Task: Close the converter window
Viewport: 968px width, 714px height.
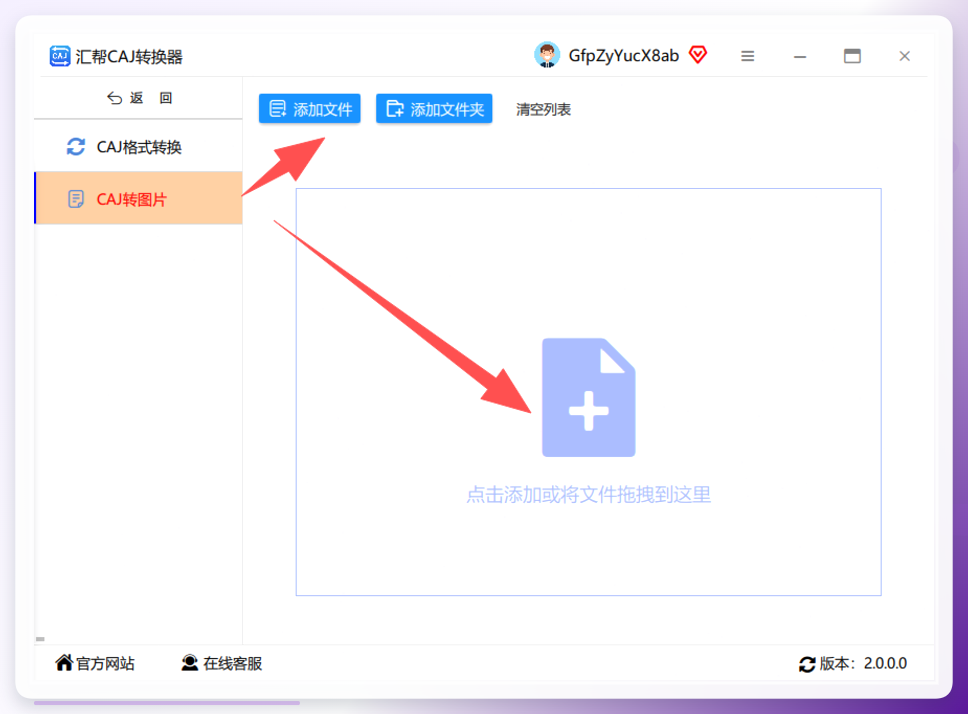Action: click(x=904, y=56)
